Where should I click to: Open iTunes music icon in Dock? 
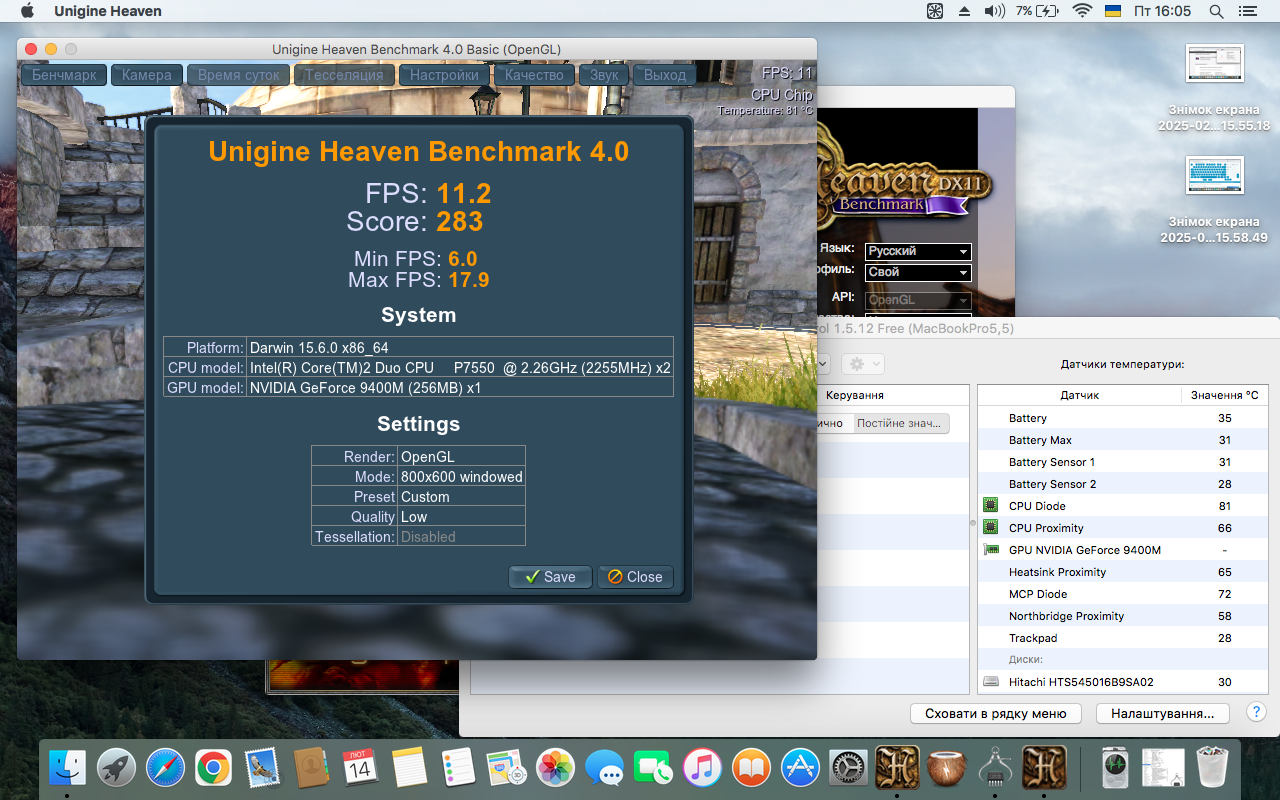(x=702, y=768)
